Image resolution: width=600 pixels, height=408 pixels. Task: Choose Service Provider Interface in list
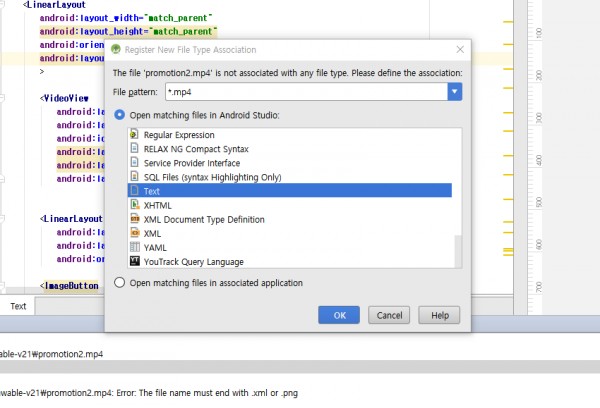290,163
